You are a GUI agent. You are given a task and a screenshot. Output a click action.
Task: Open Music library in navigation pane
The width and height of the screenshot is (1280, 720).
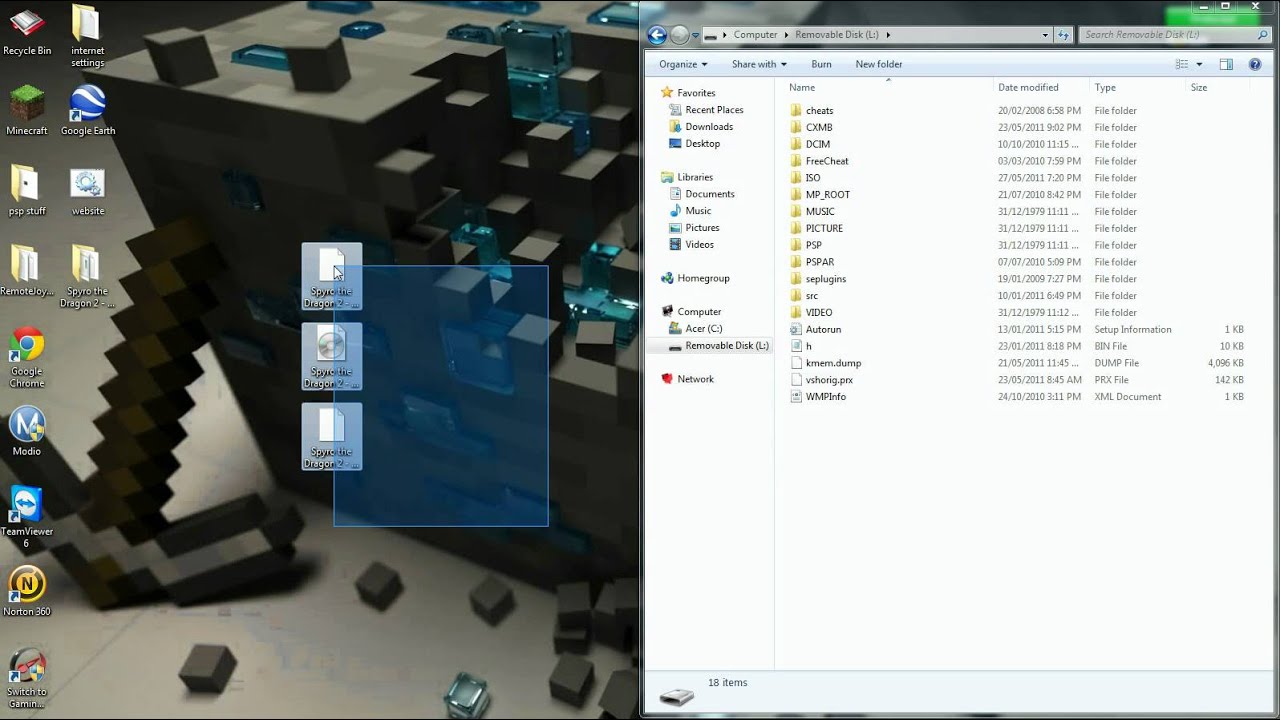click(698, 211)
